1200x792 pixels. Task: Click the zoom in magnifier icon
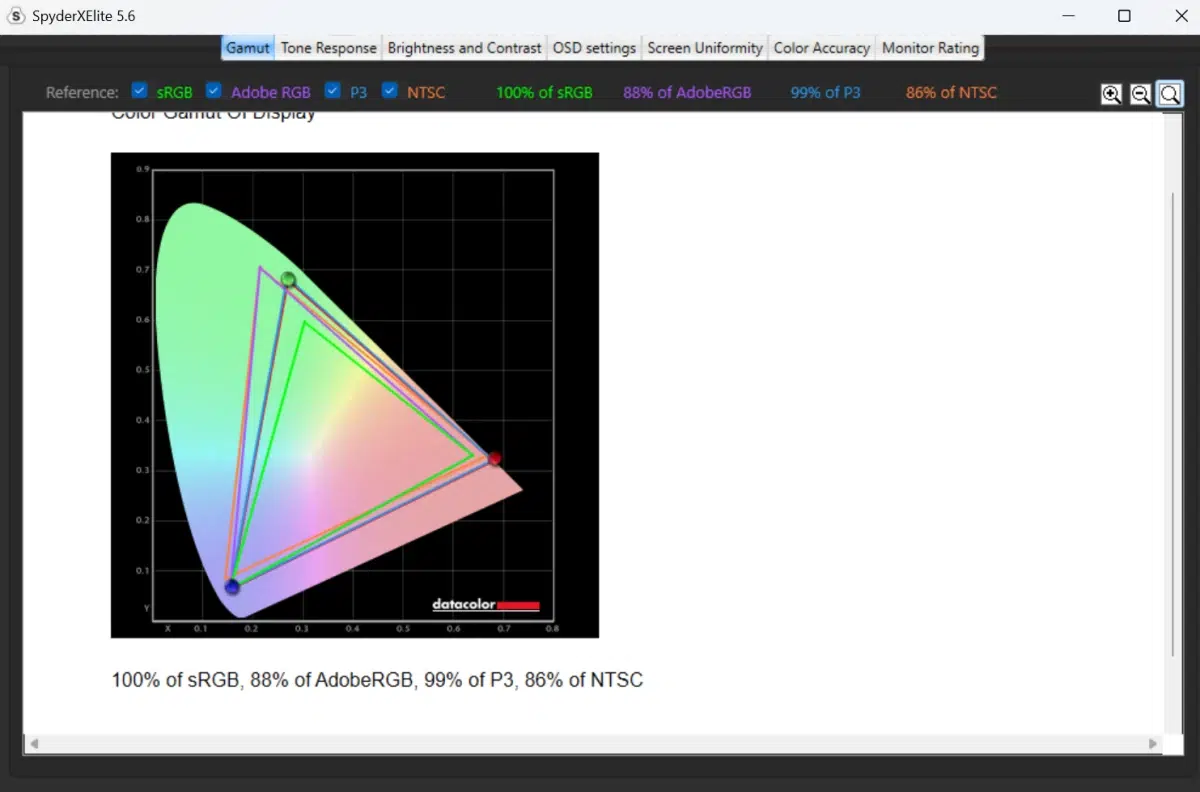click(x=1111, y=94)
